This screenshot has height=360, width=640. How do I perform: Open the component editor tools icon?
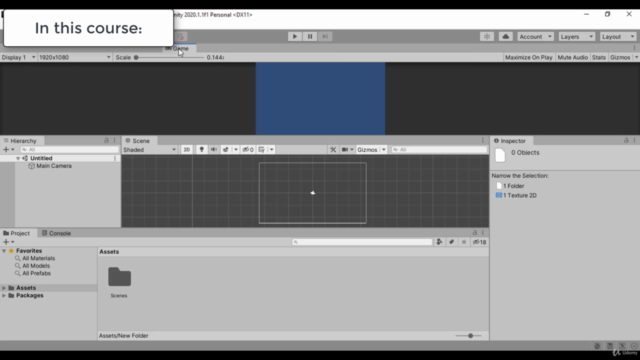pyautogui.click(x=333, y=149)
